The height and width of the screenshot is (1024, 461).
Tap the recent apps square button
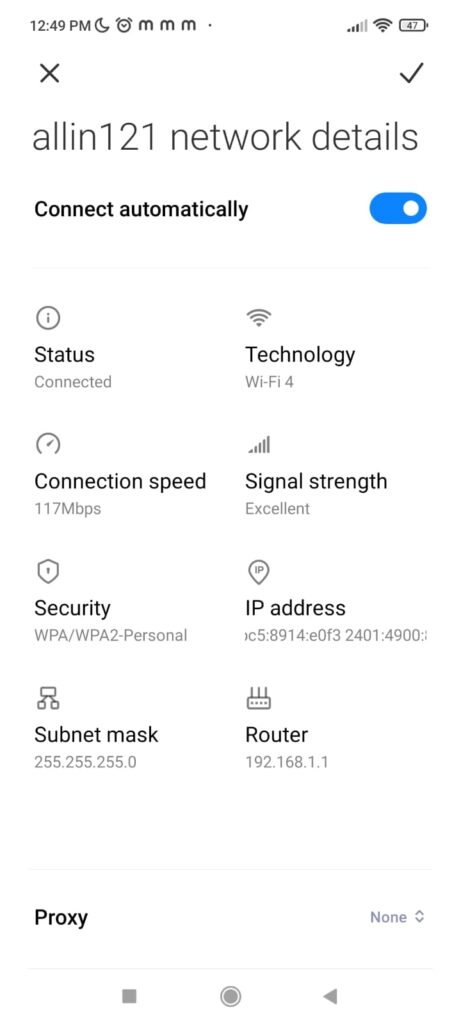[129, 996]
